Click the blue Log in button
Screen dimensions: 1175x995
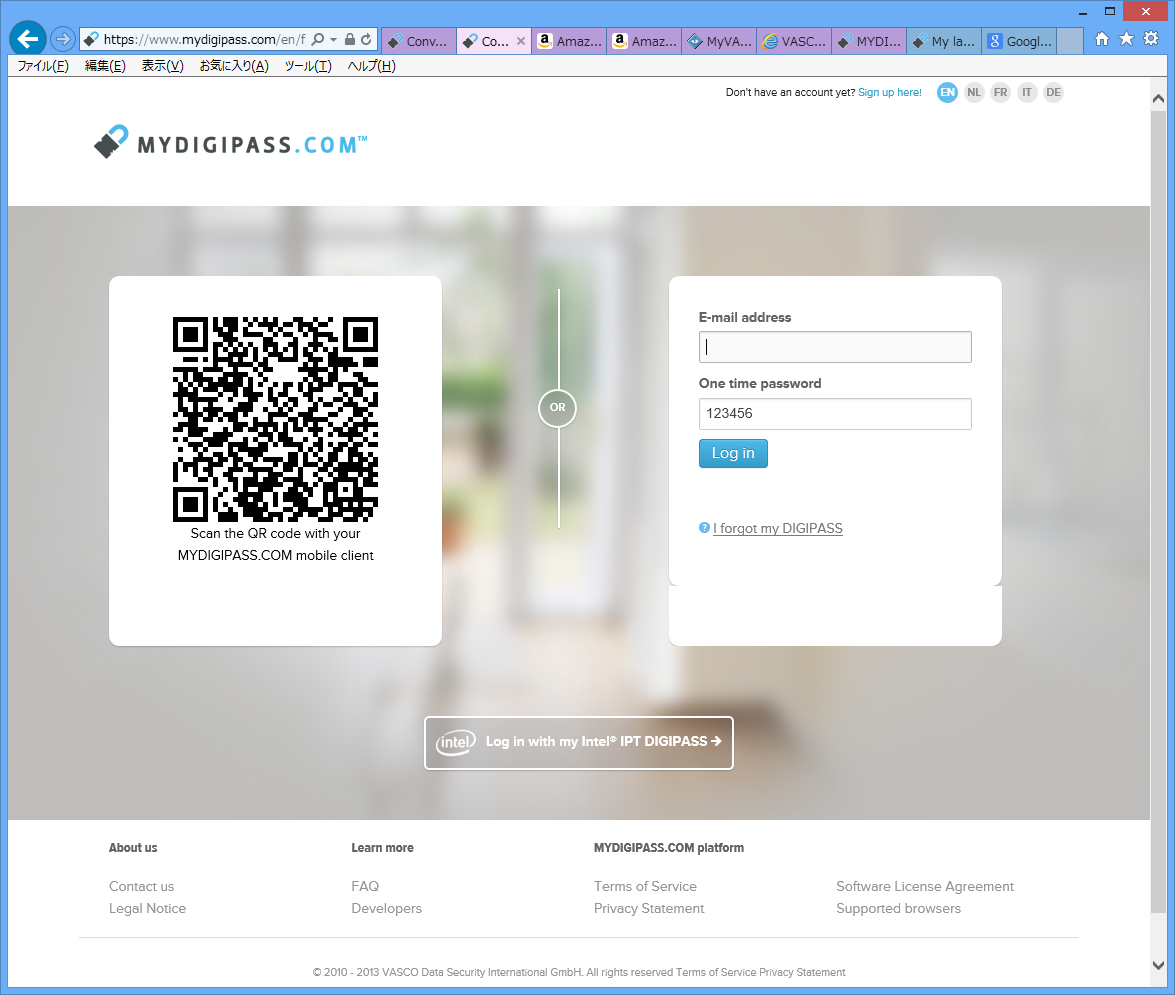click(x=733, y=453)
